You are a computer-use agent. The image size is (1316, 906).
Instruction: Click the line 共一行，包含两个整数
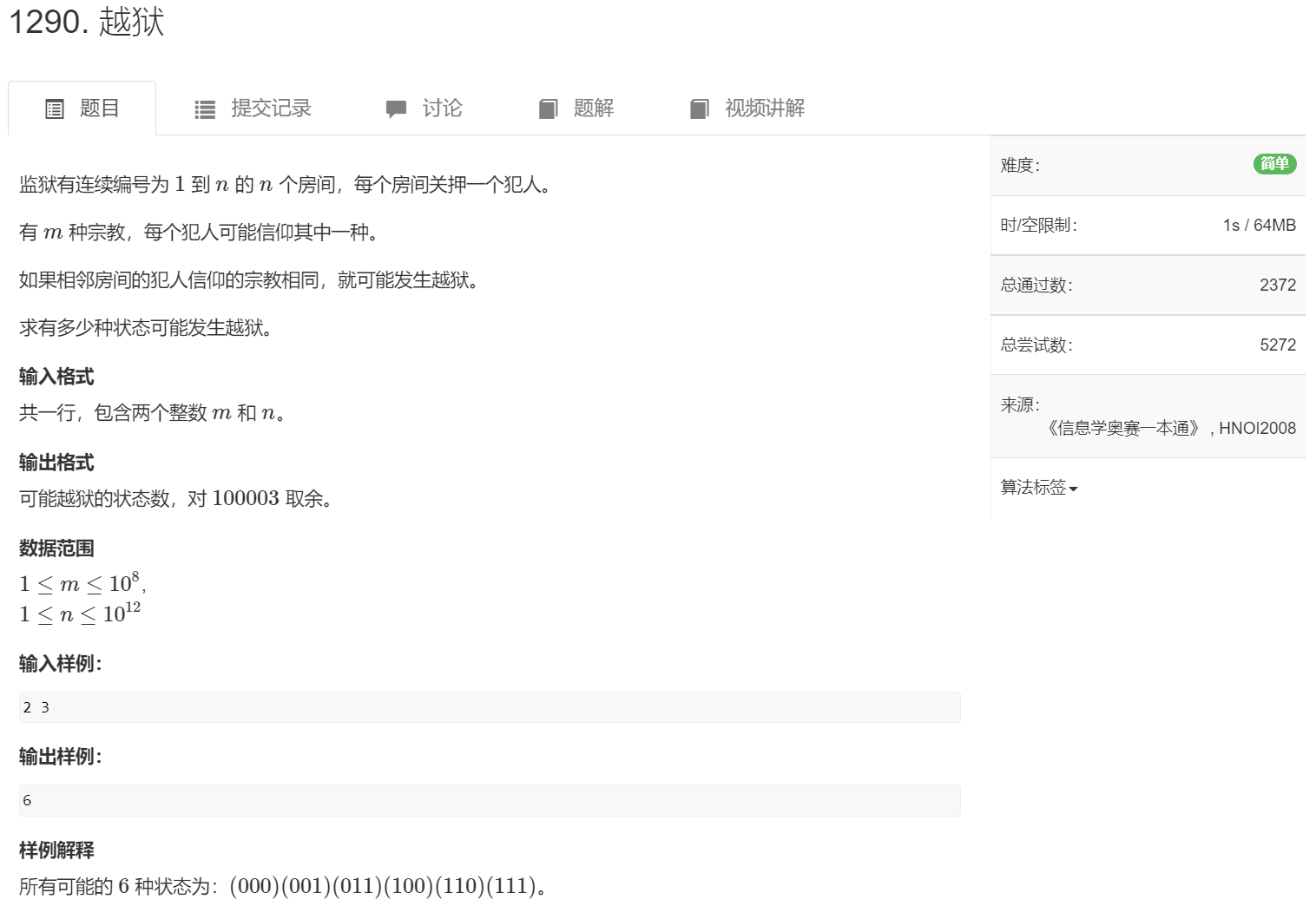click(153, 413)
